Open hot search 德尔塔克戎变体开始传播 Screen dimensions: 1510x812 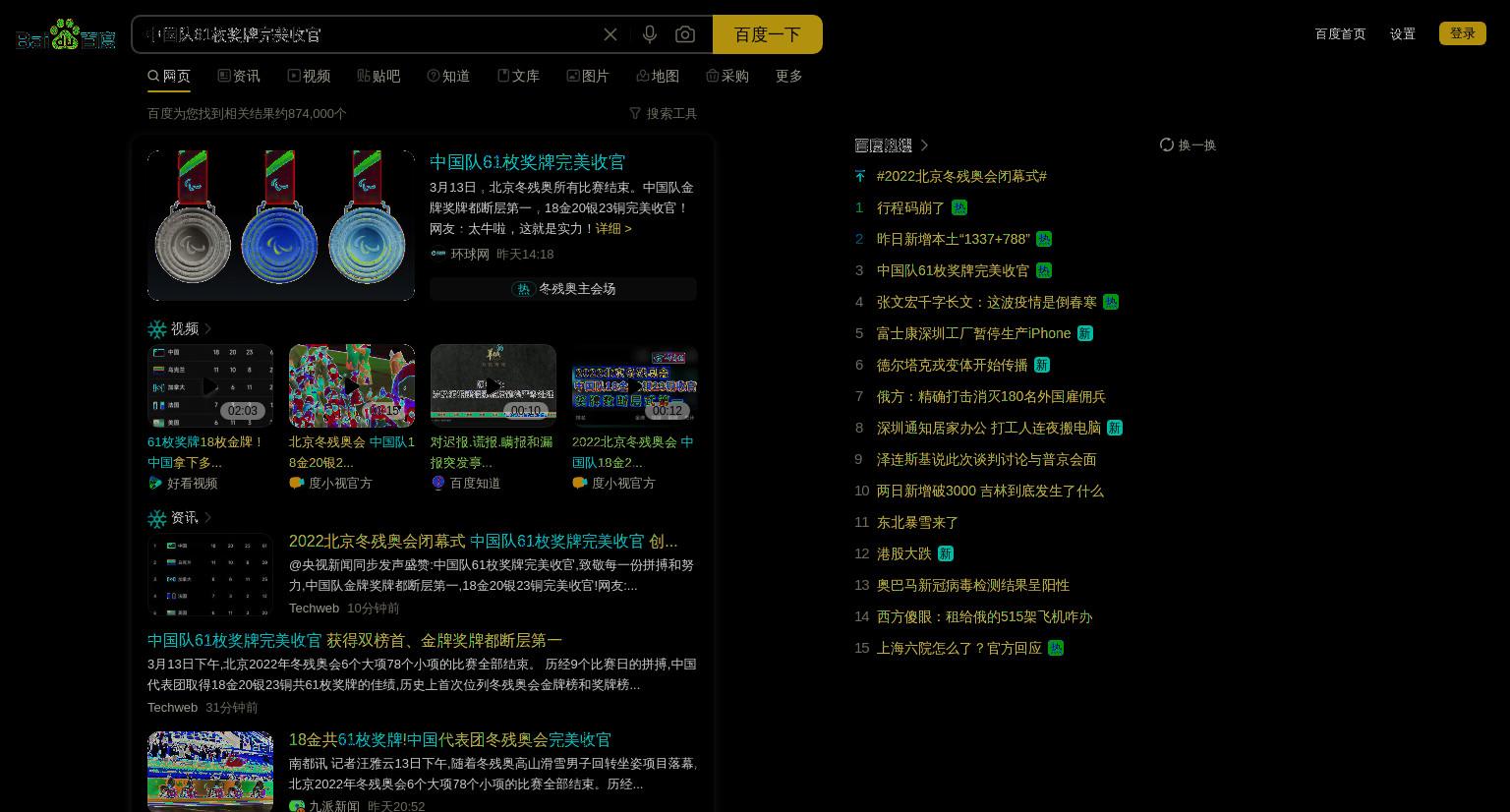tap(952, 365)
